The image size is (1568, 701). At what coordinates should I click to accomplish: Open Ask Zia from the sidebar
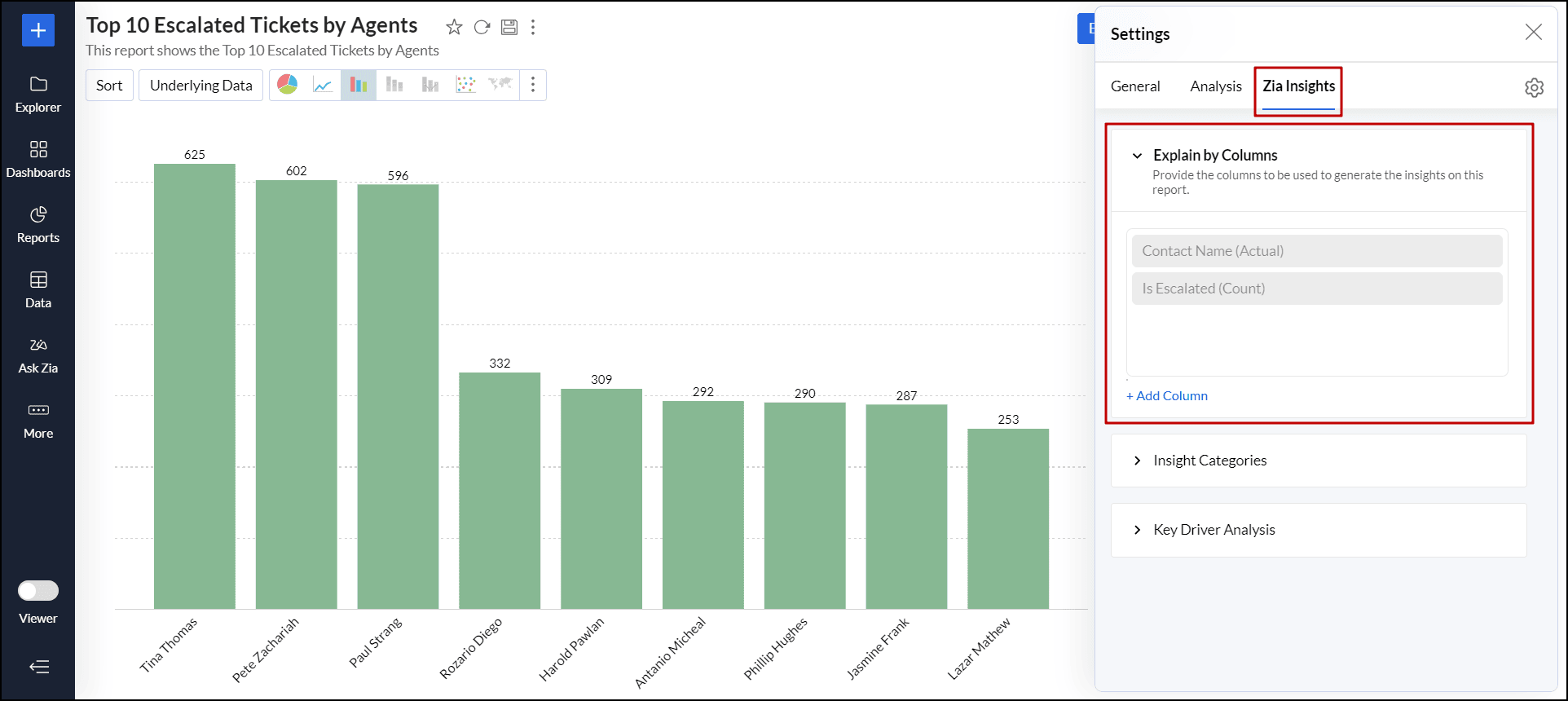point(38,355)
